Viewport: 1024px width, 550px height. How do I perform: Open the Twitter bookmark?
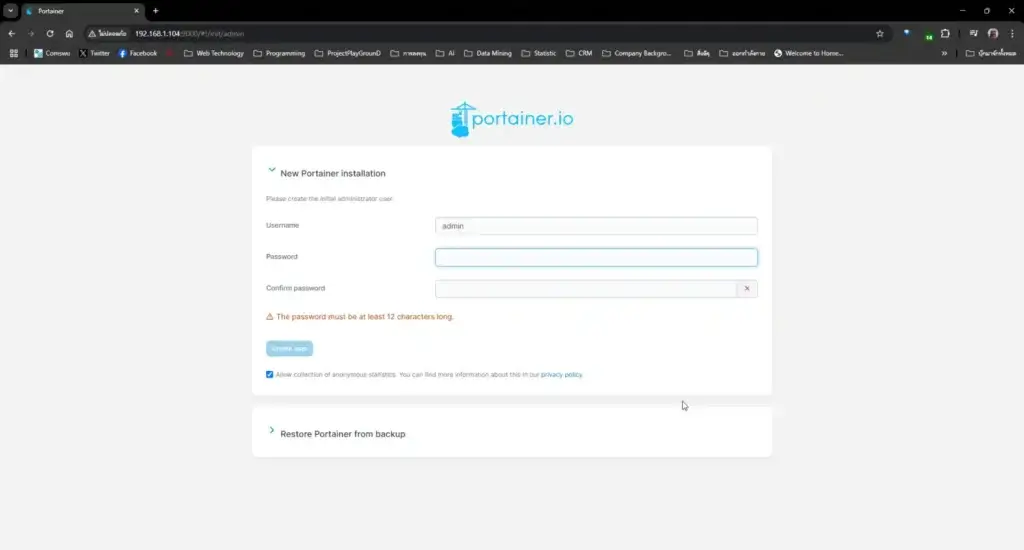[x=94, y=54]
